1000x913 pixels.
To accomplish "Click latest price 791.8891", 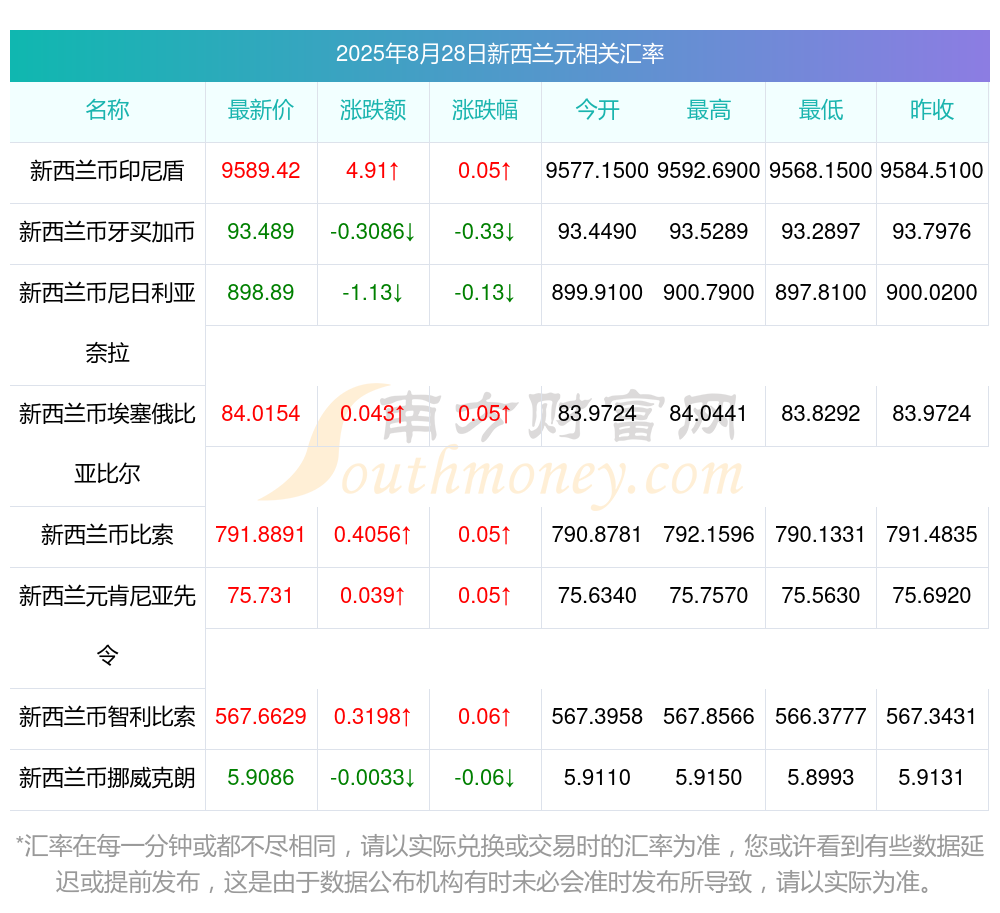I will point(261,534).
